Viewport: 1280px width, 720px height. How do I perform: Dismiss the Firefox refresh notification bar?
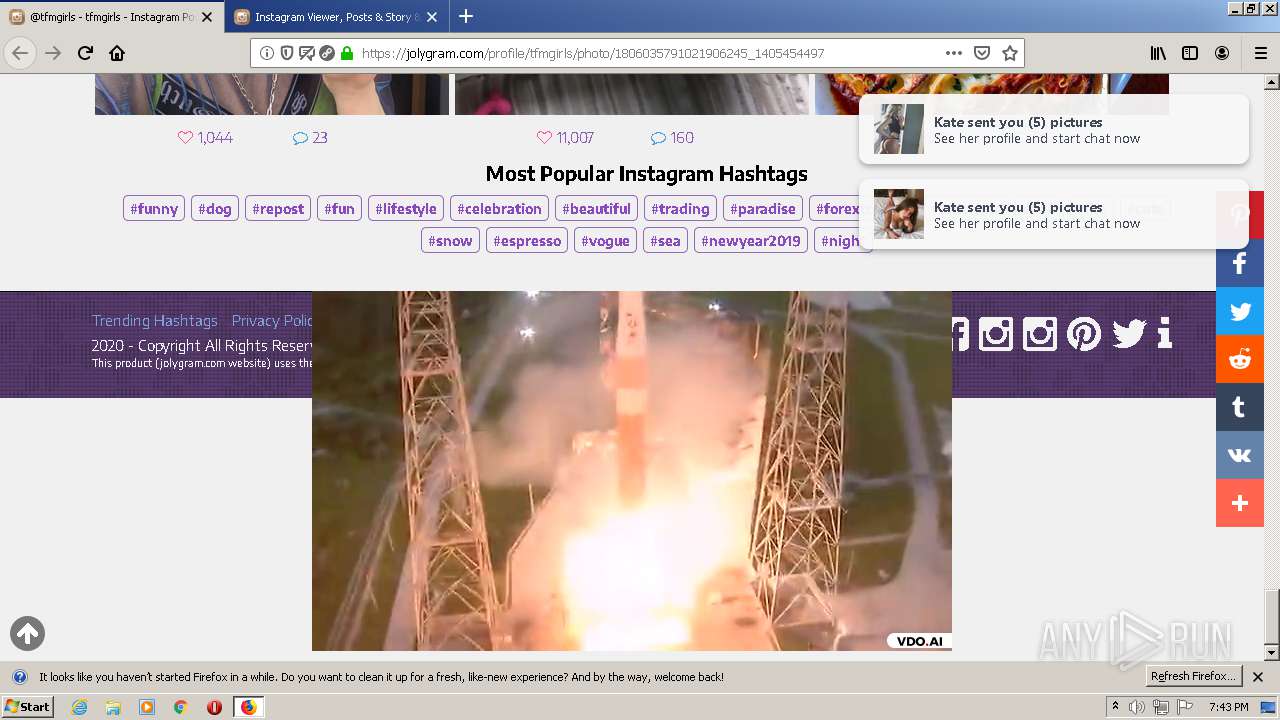pos(1258,677)
